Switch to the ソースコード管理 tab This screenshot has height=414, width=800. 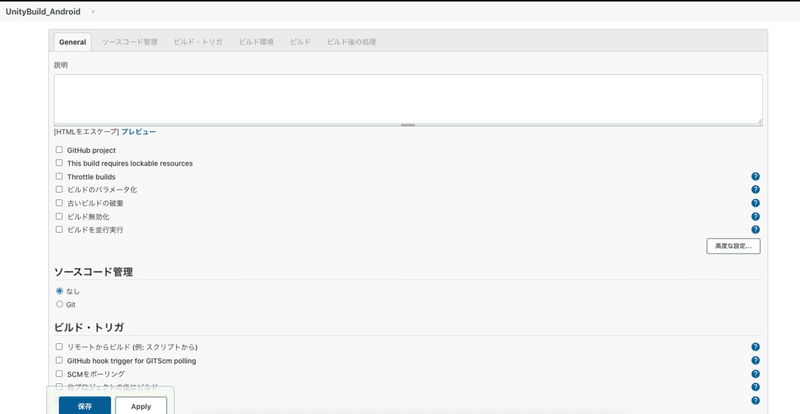[x=130, y=42]
